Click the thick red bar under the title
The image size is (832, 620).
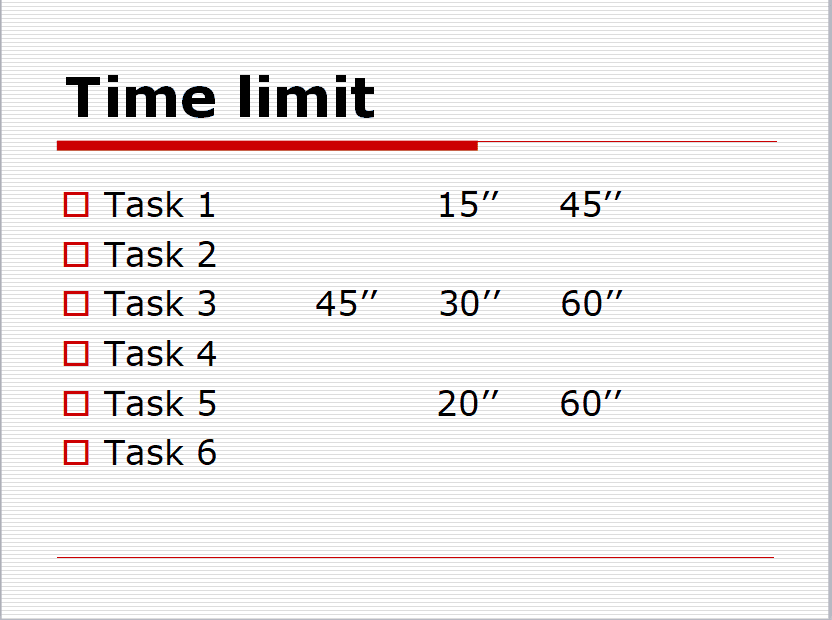[x=267, y=145]
